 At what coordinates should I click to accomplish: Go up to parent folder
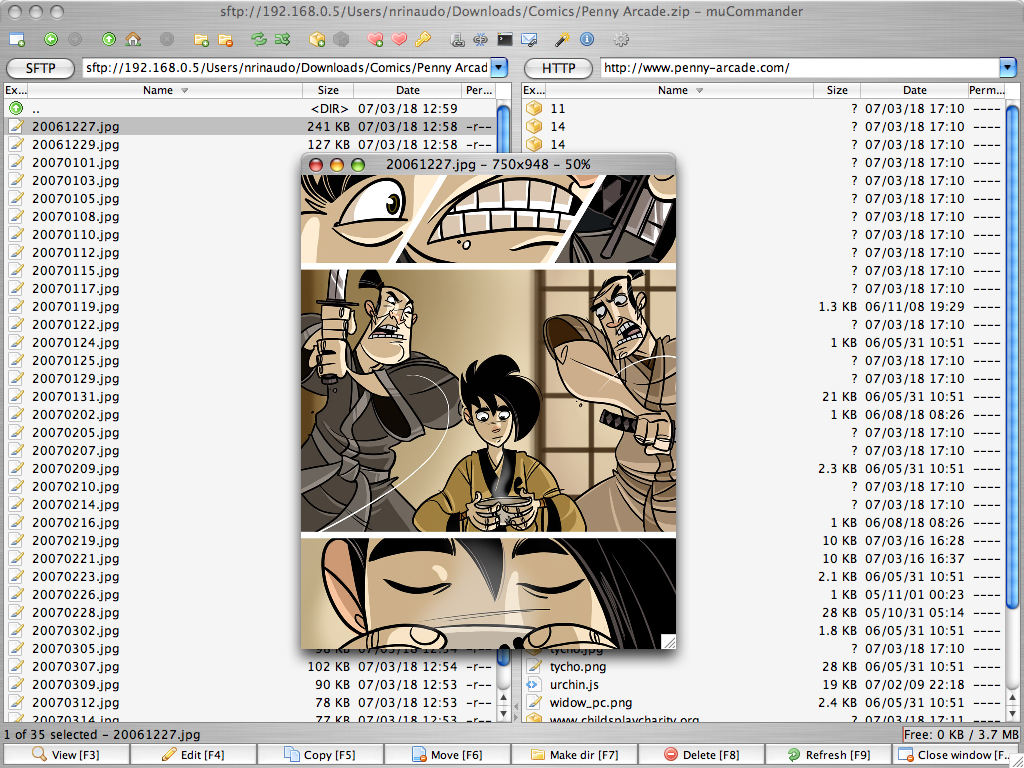coord(109,40)
